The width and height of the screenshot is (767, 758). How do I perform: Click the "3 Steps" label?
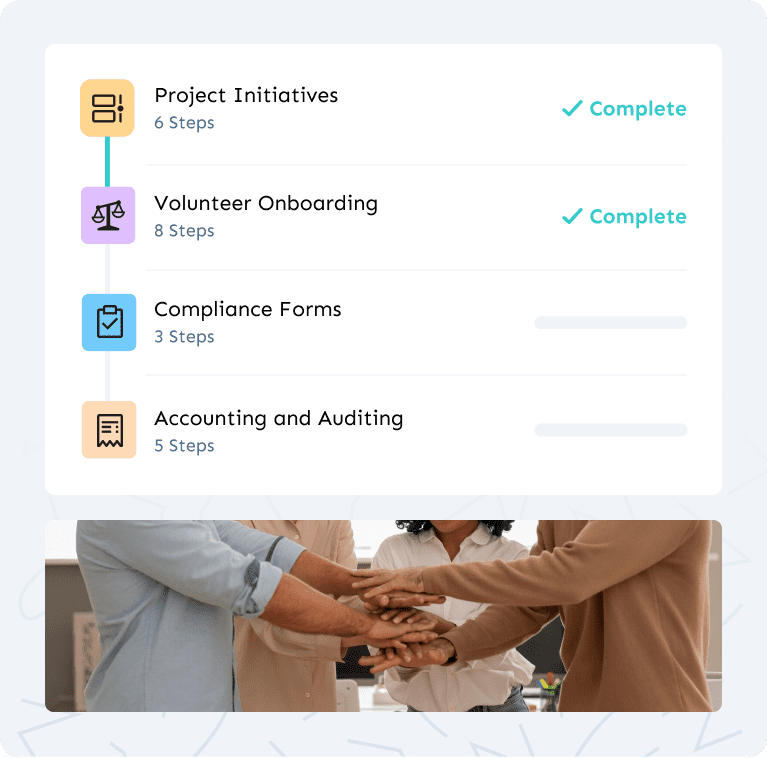point(184,337)
